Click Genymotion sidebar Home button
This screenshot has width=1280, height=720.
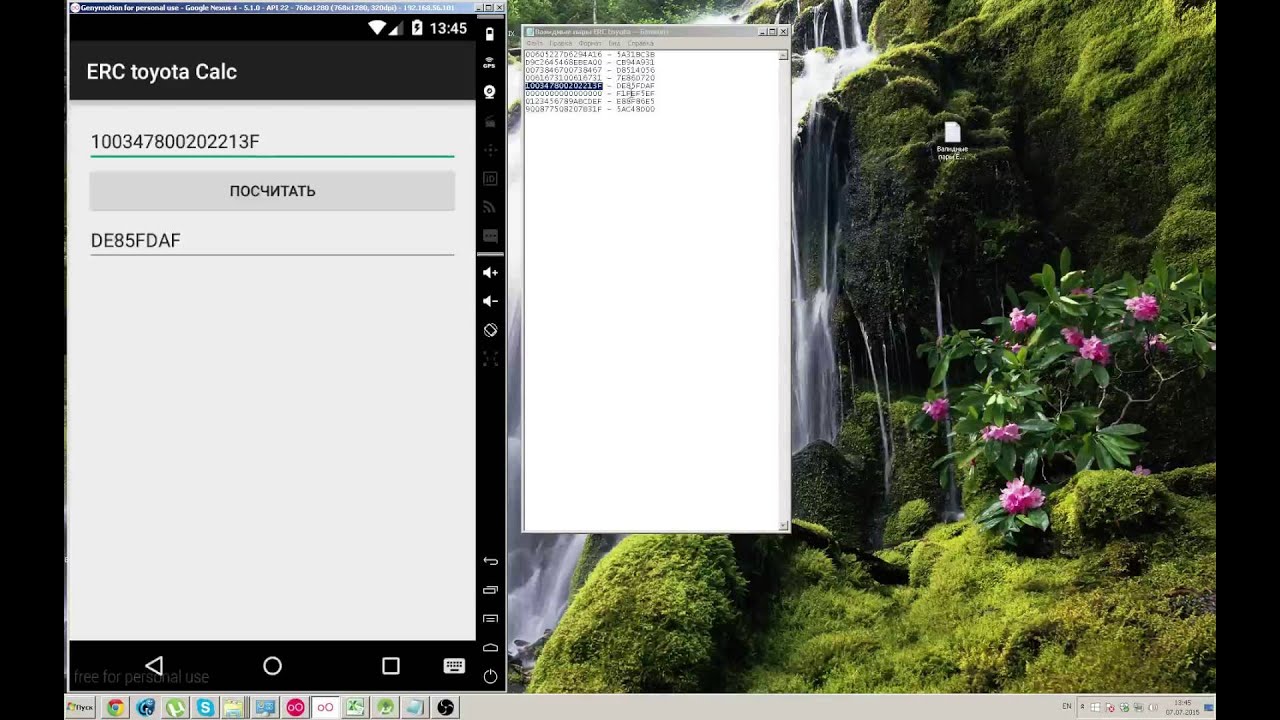click(490, 648)
